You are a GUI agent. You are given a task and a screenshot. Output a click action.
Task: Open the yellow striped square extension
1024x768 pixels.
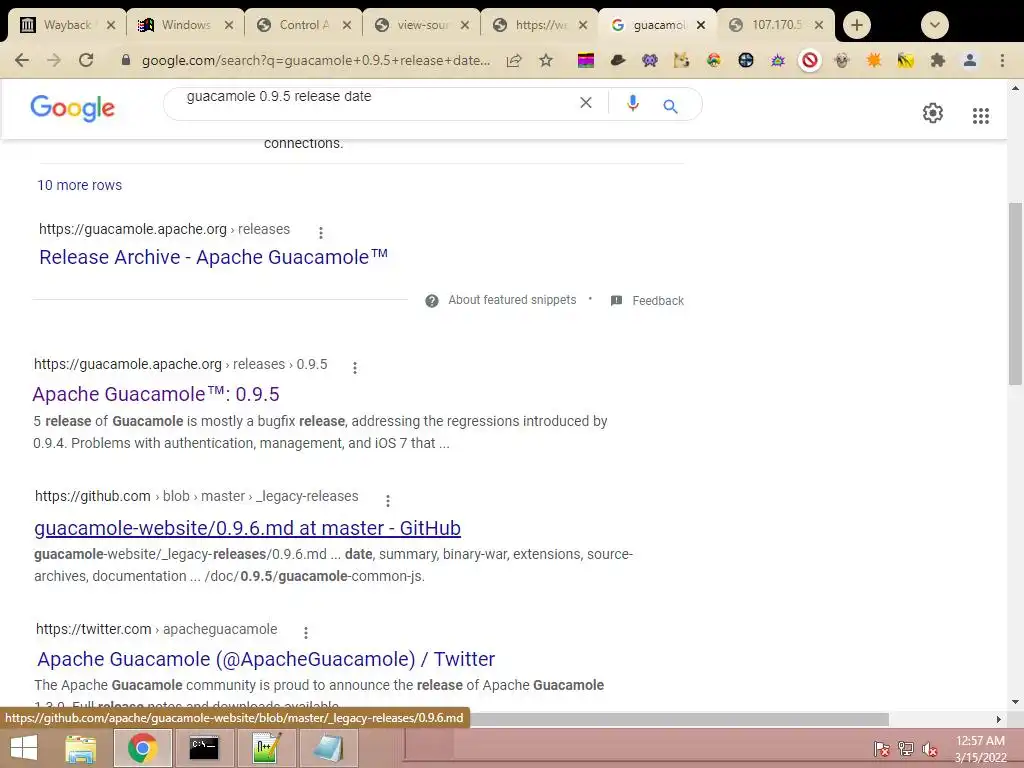(x=906, y=61)
